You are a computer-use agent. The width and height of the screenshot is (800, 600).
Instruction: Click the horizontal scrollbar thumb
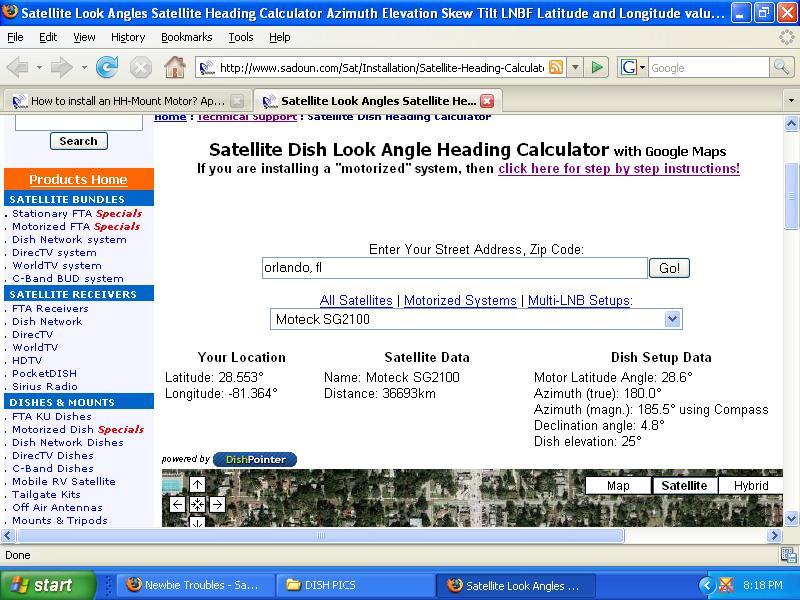point(321,535)
